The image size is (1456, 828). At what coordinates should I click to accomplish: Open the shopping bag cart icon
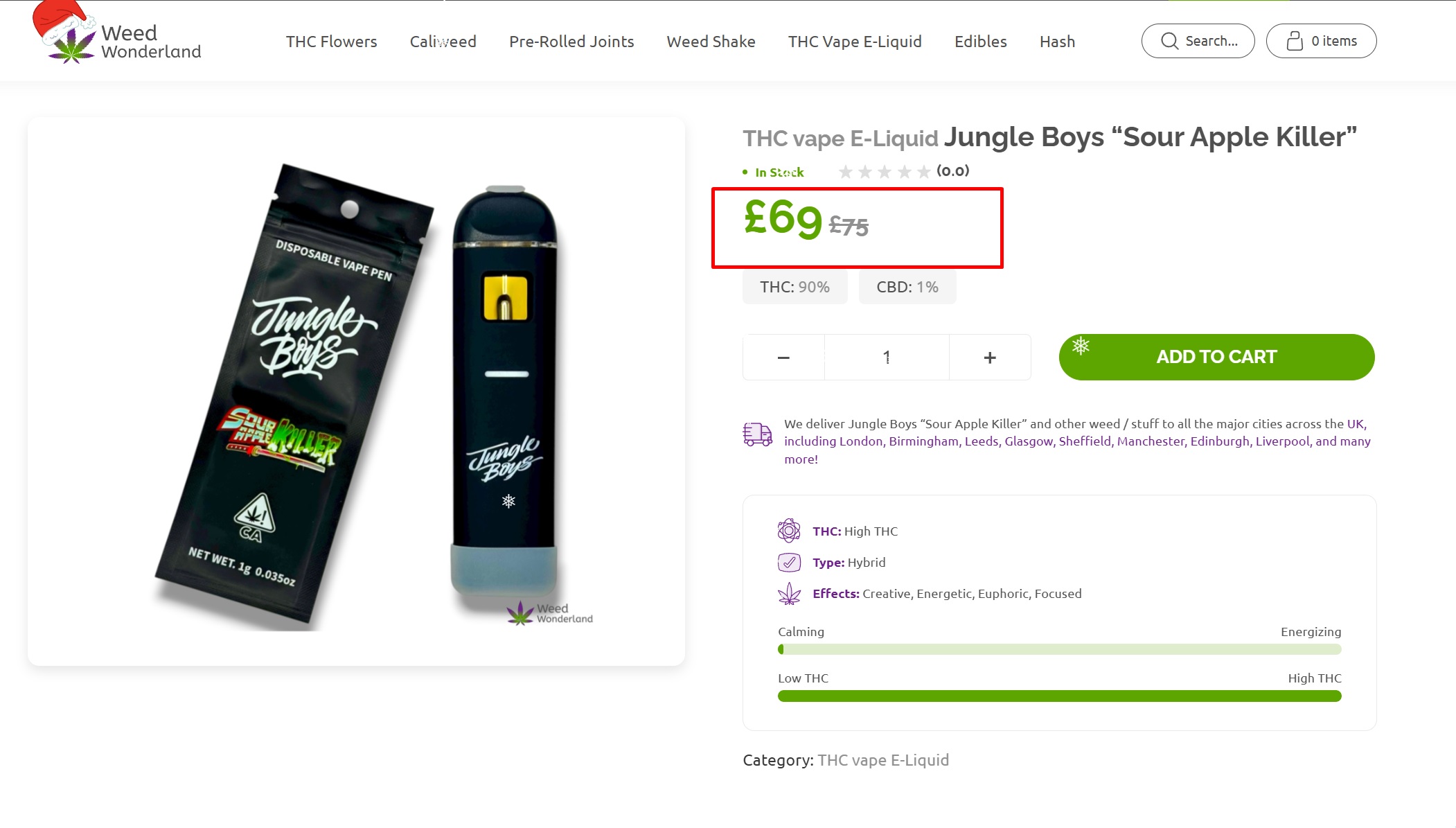click(x=1294, y=41)
